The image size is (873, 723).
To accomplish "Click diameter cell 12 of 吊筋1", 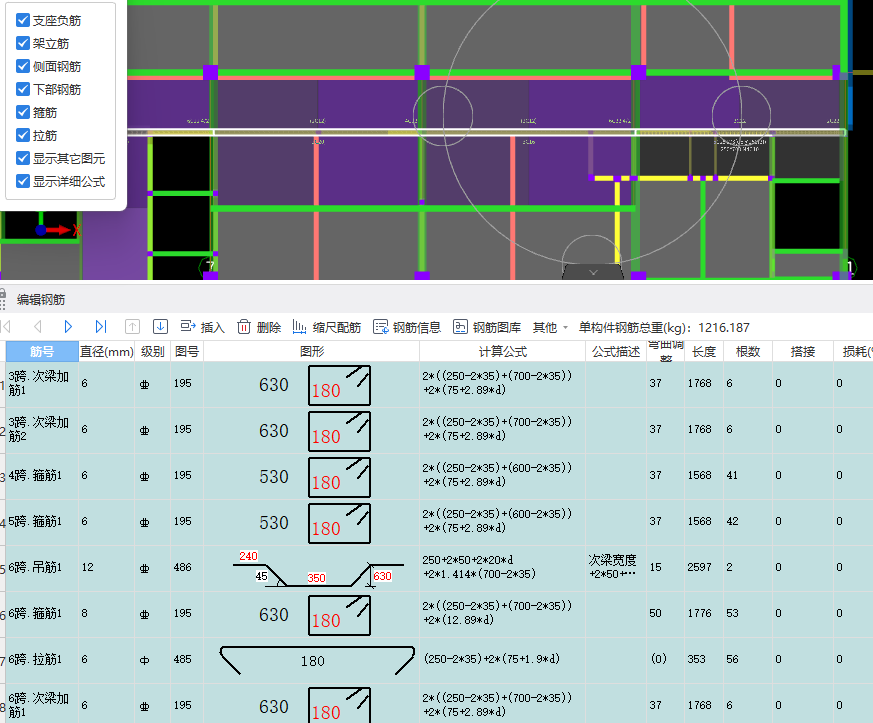I will 106,568.
